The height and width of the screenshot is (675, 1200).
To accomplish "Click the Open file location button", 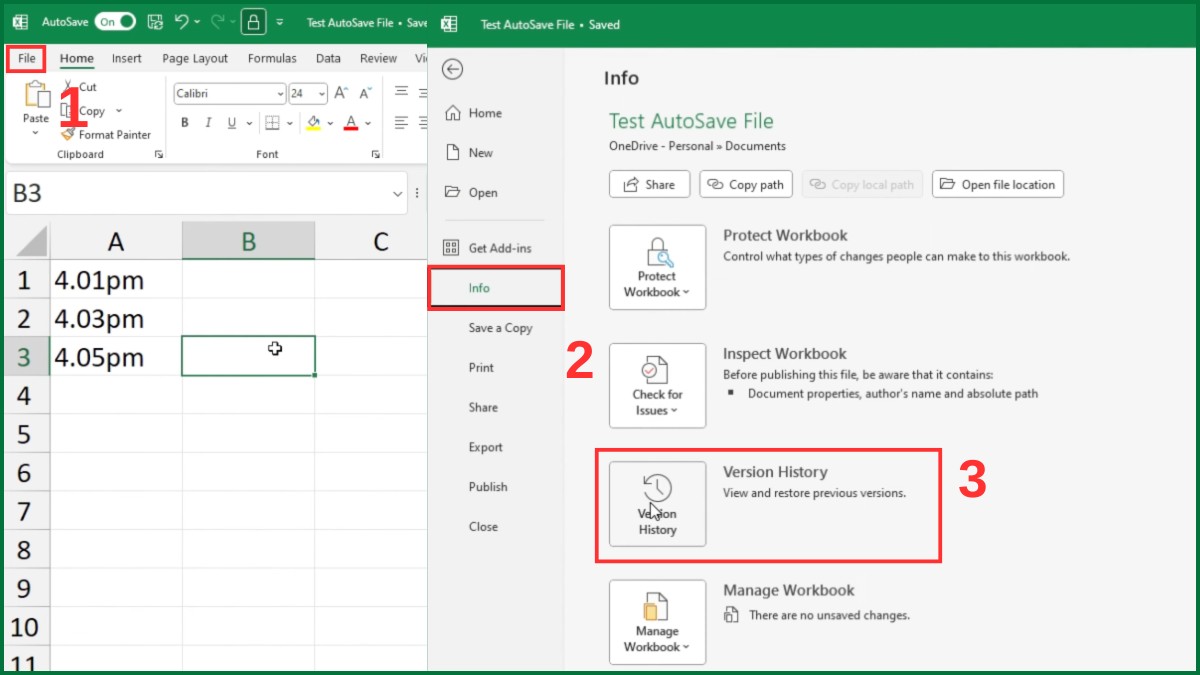I will click(x=997, y=184).
